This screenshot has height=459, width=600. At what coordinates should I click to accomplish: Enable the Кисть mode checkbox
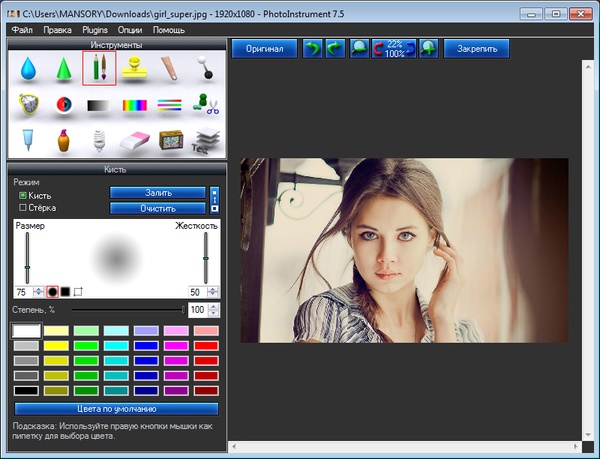coord(22,195)
